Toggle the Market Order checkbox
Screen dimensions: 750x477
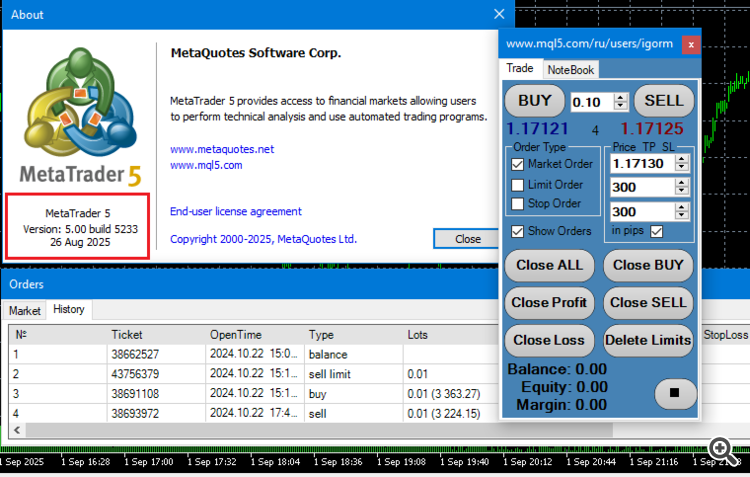[x=517, y=164]
